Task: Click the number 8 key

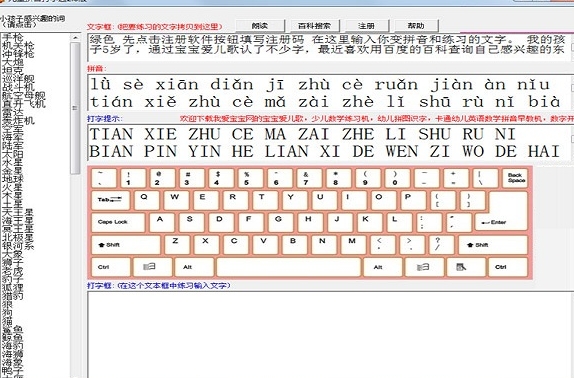Action: pyautogui.click(x=339, y=178)
